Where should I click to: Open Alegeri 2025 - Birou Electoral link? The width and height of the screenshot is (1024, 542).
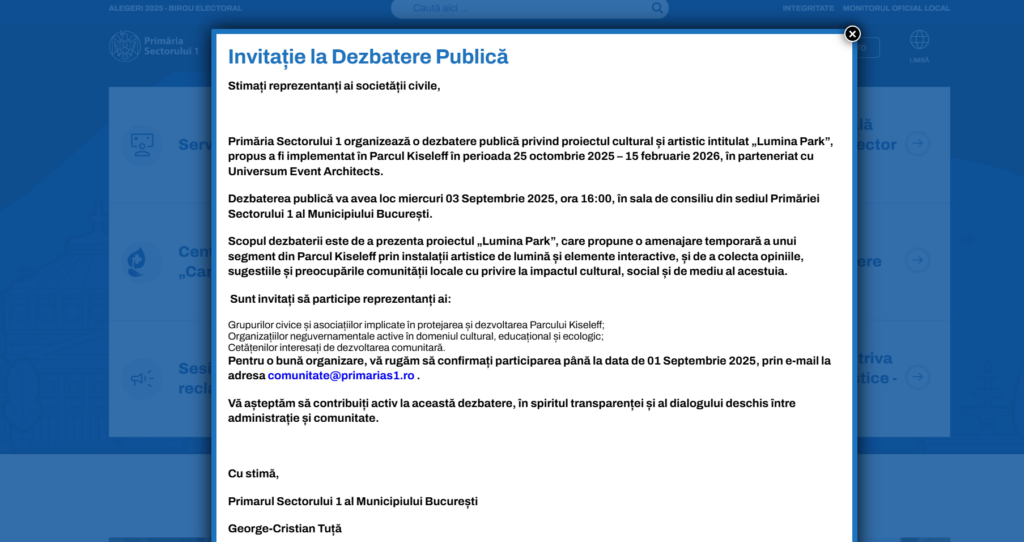point(175,8)
